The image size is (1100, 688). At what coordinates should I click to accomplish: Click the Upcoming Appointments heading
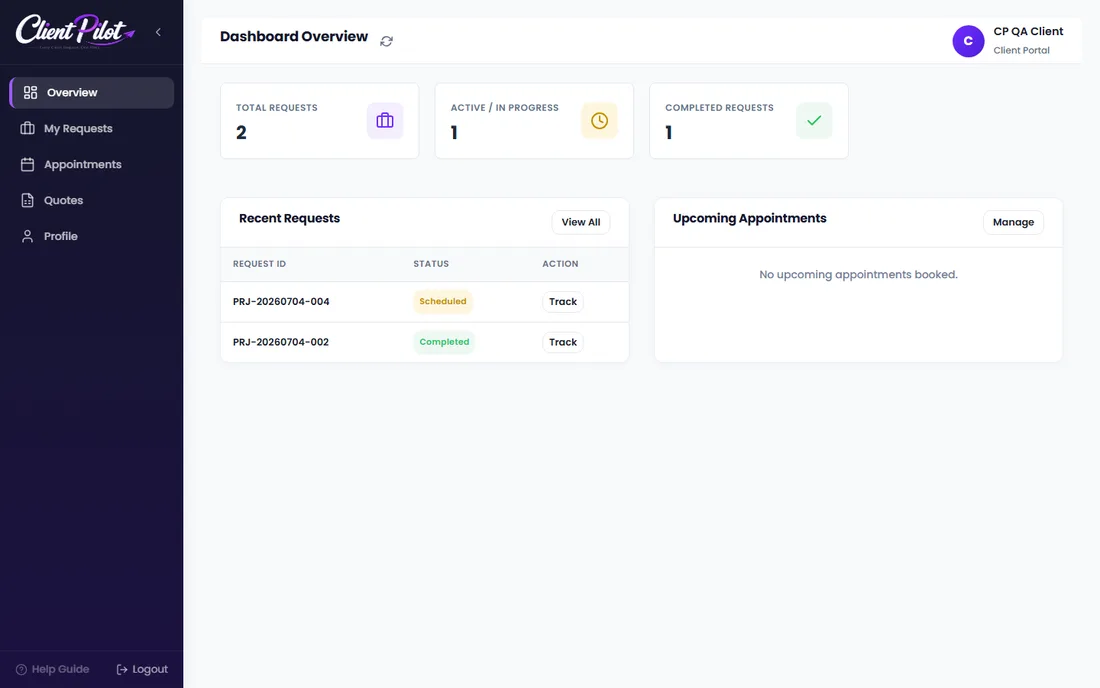pos(749,218)
